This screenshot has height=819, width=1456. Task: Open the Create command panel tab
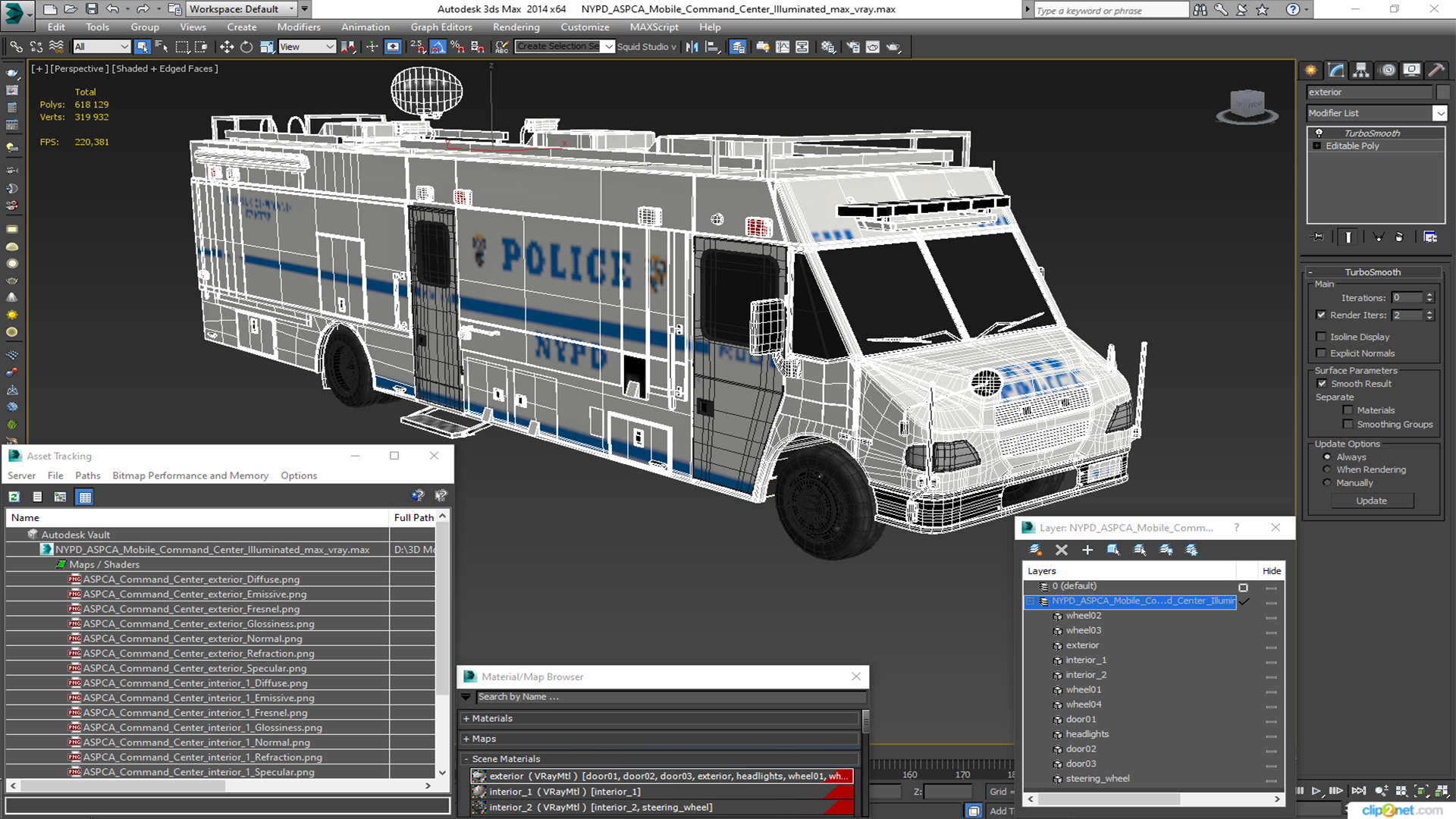(x=1311, y=71)
